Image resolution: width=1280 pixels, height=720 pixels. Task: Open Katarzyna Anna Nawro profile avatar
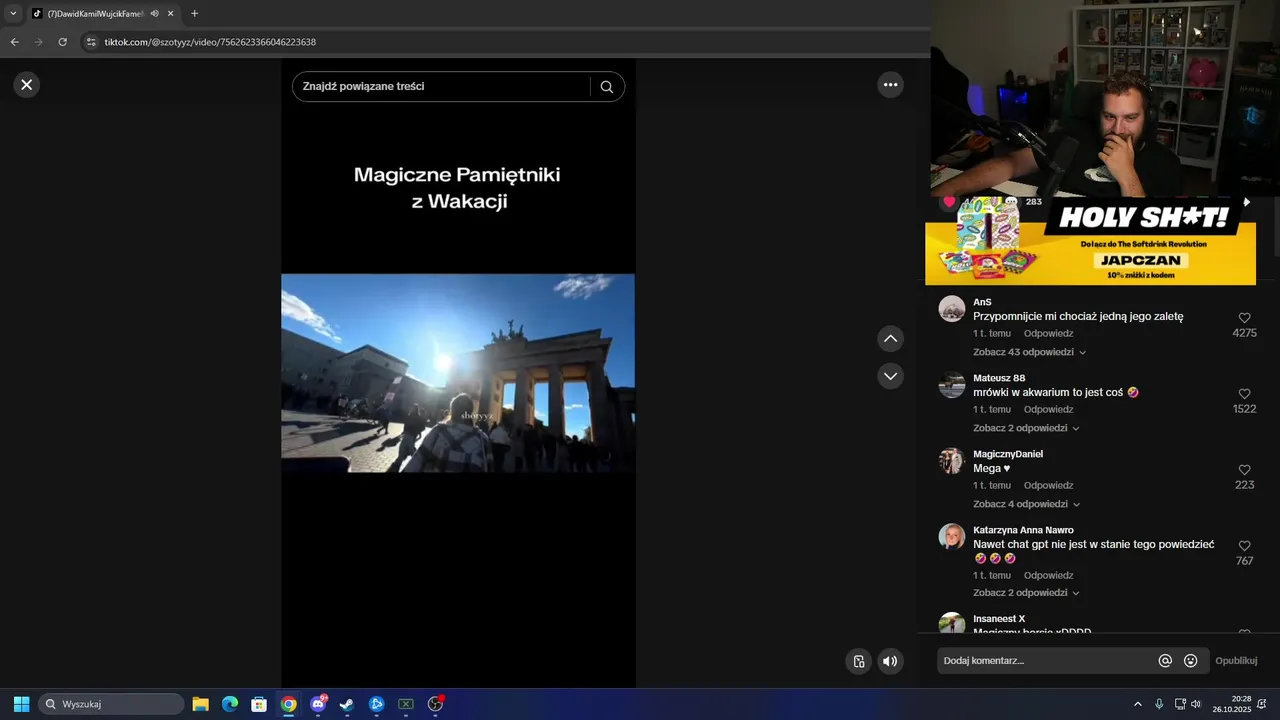[x=952, y=537]
